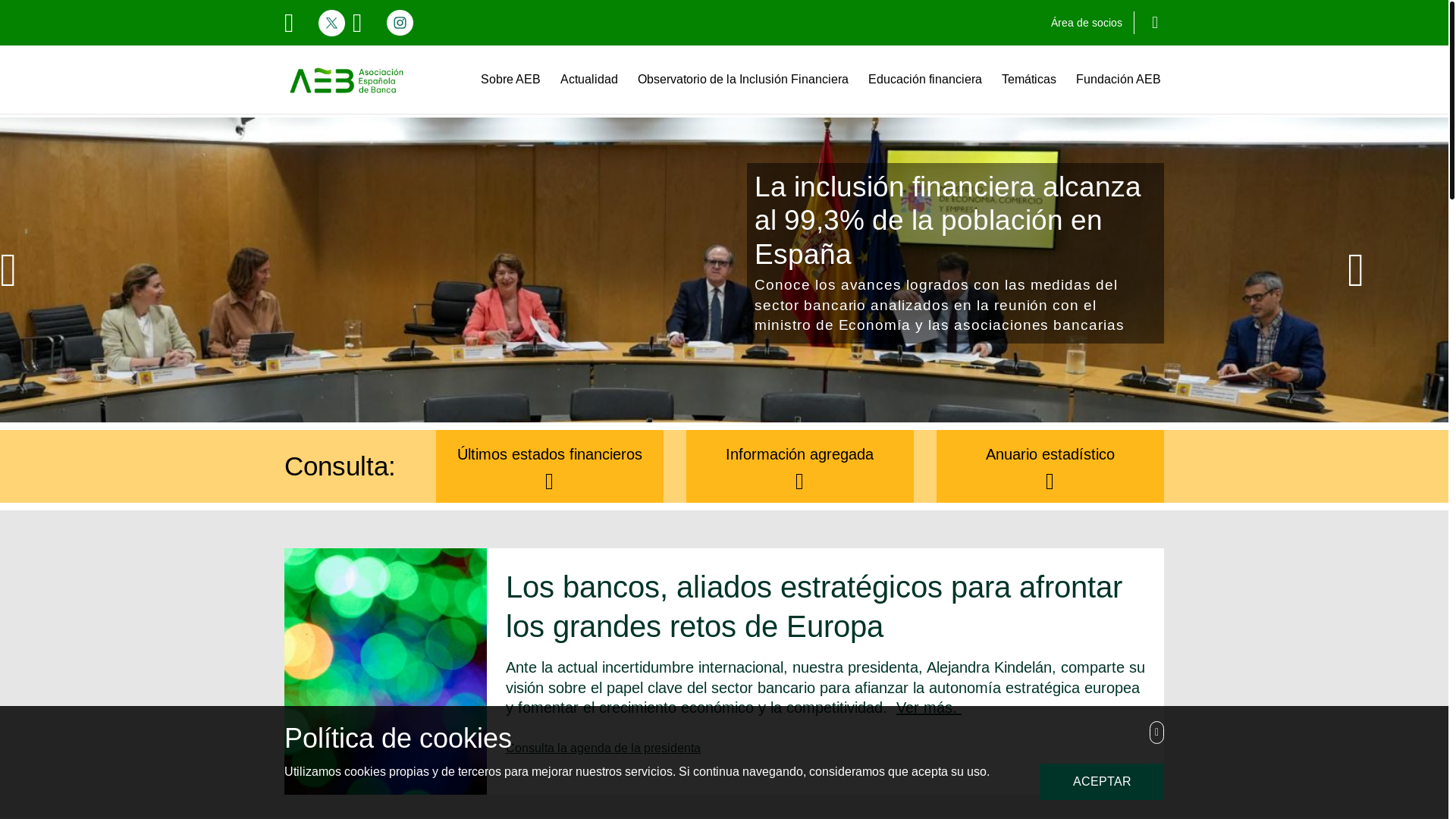Image resolution: width=1456 pixels, height=819 pixels.
Task: Open Área de socios link
Action: pyautogui.click(x=1086, y=23)
